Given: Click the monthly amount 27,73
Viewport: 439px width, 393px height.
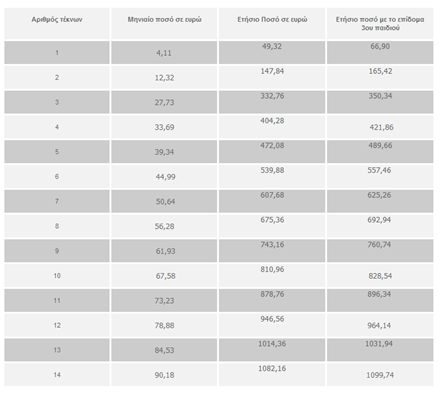Looking at the screenshot, I should (164, 102).
